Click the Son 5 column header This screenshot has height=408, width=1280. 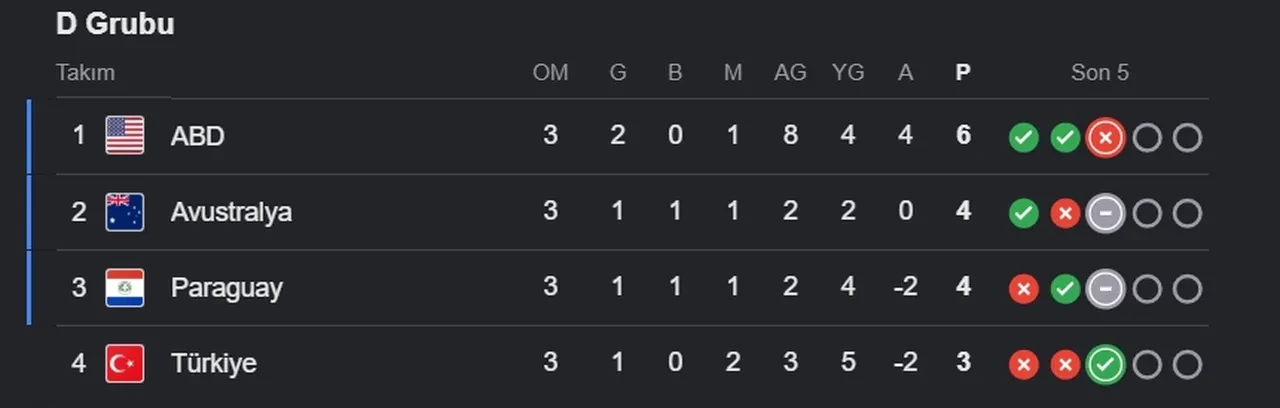coord(1100,73)
